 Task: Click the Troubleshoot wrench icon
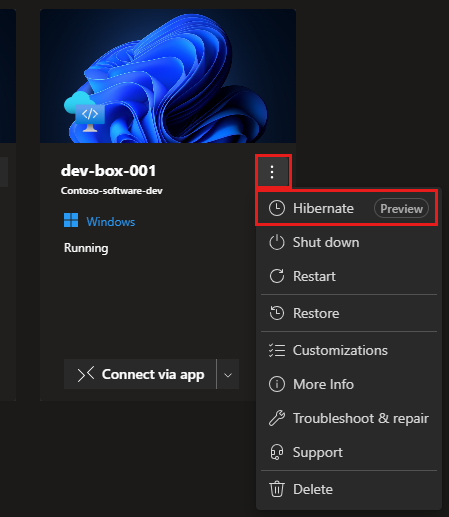(277, 418)
